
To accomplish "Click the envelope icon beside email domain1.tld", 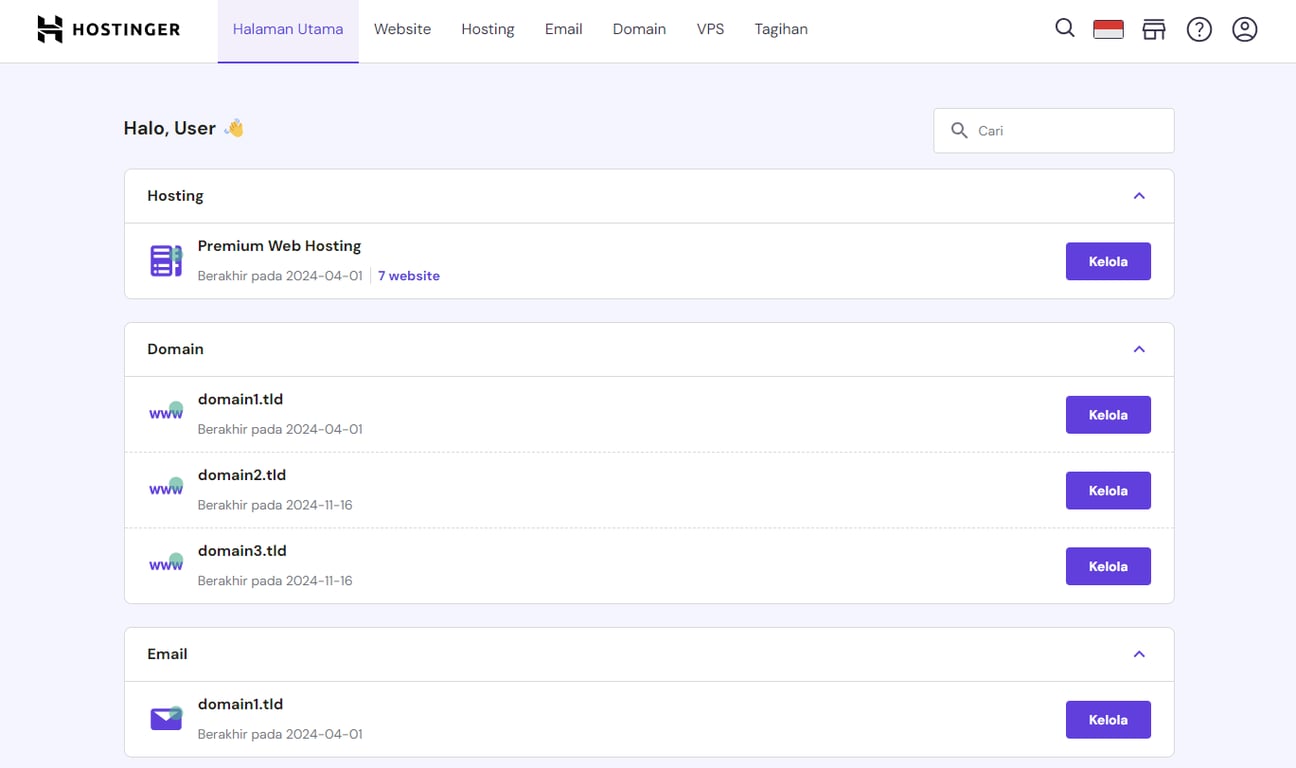I will (x=165, y=717).
